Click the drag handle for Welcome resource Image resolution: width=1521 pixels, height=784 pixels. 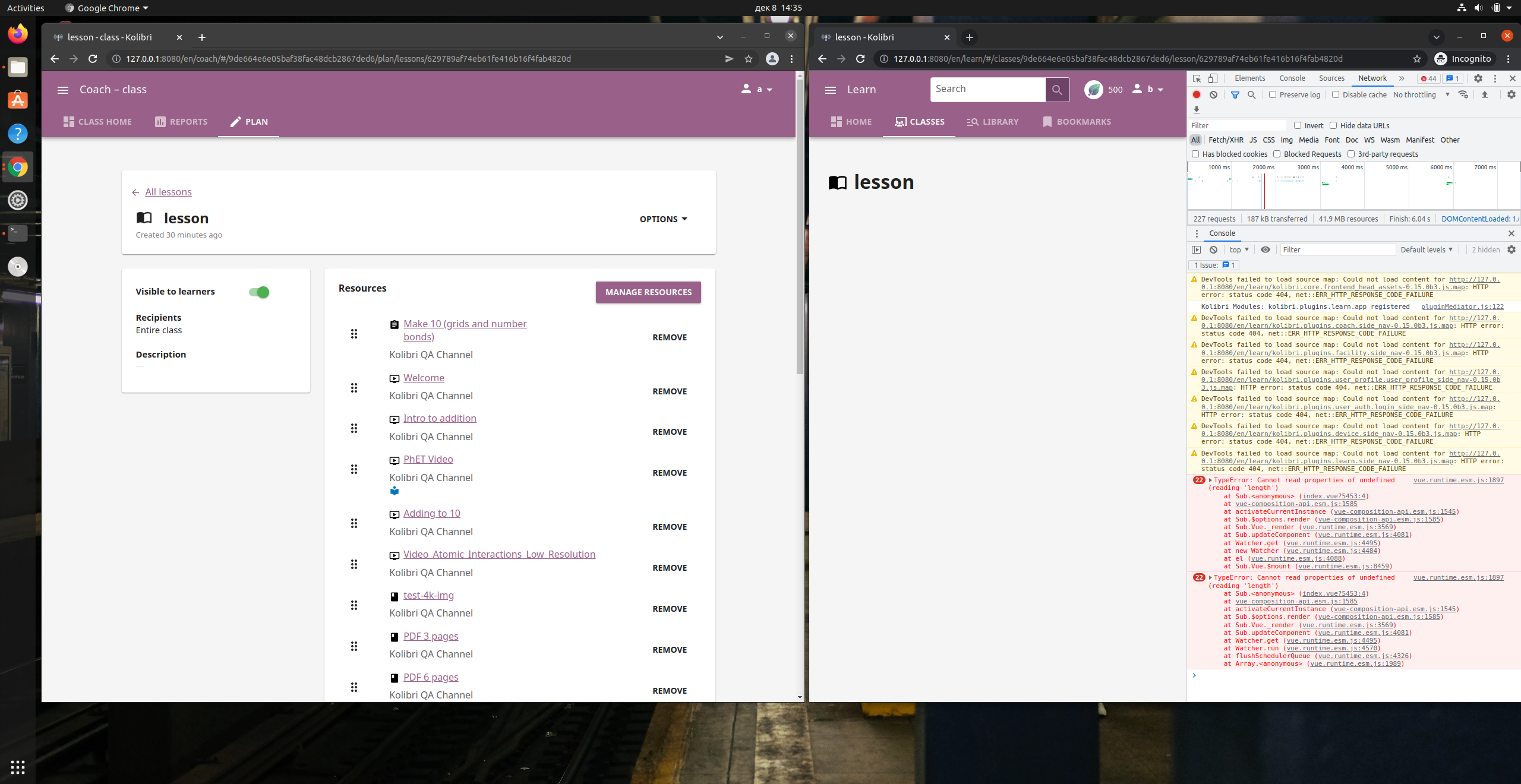354,388
